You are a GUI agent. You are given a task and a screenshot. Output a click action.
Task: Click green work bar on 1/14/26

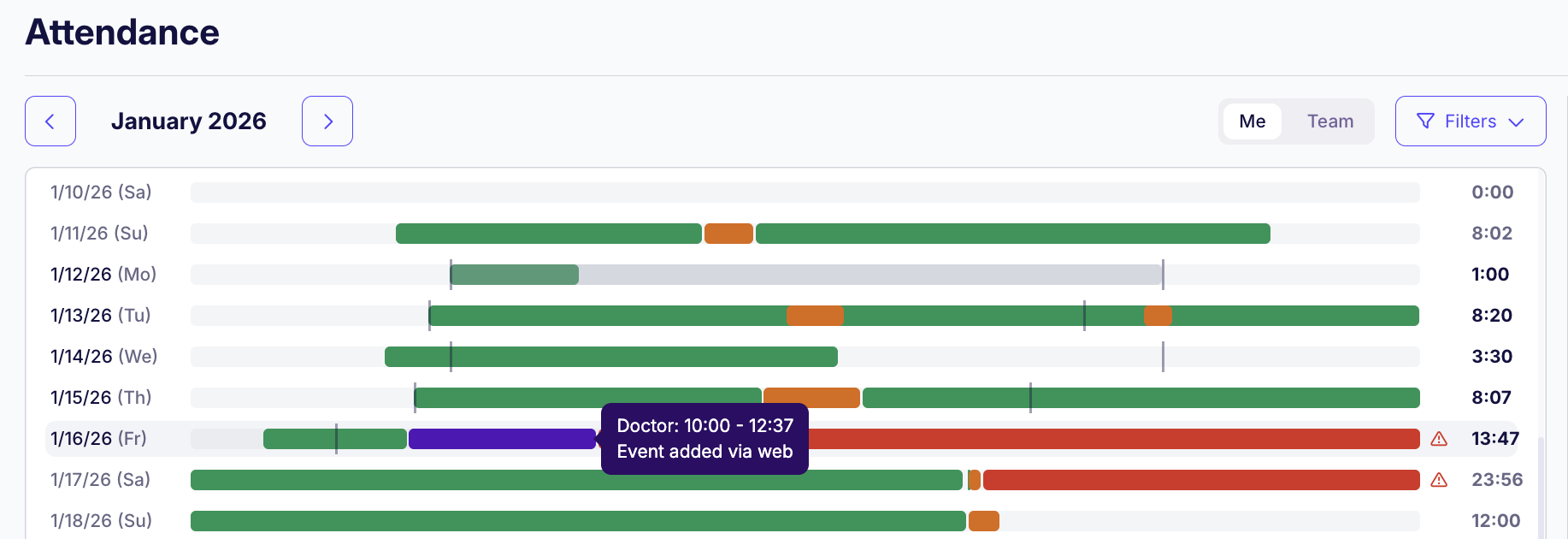click(x=610, y=357)
